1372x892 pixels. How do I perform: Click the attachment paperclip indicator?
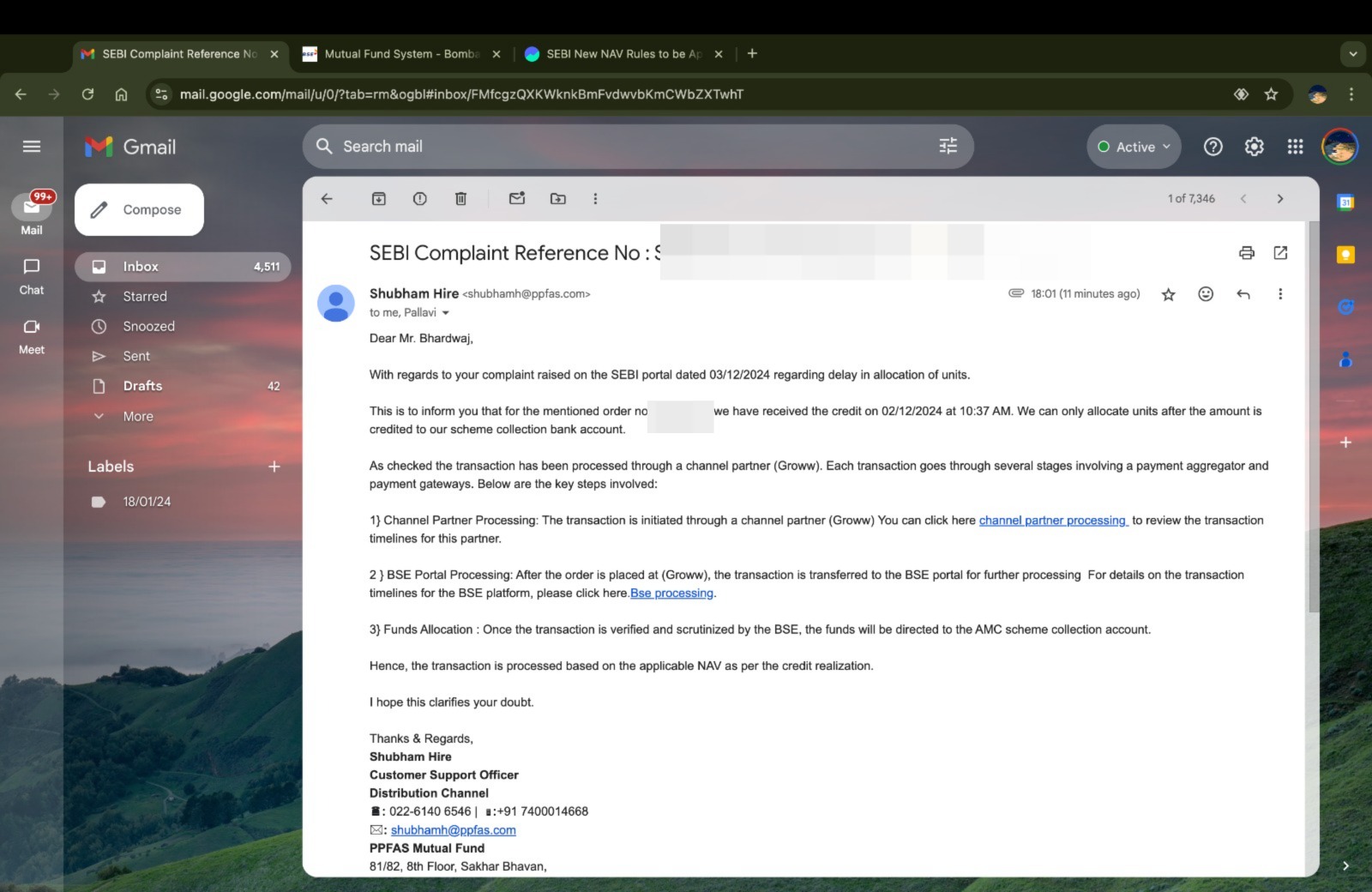(1016, 293)
